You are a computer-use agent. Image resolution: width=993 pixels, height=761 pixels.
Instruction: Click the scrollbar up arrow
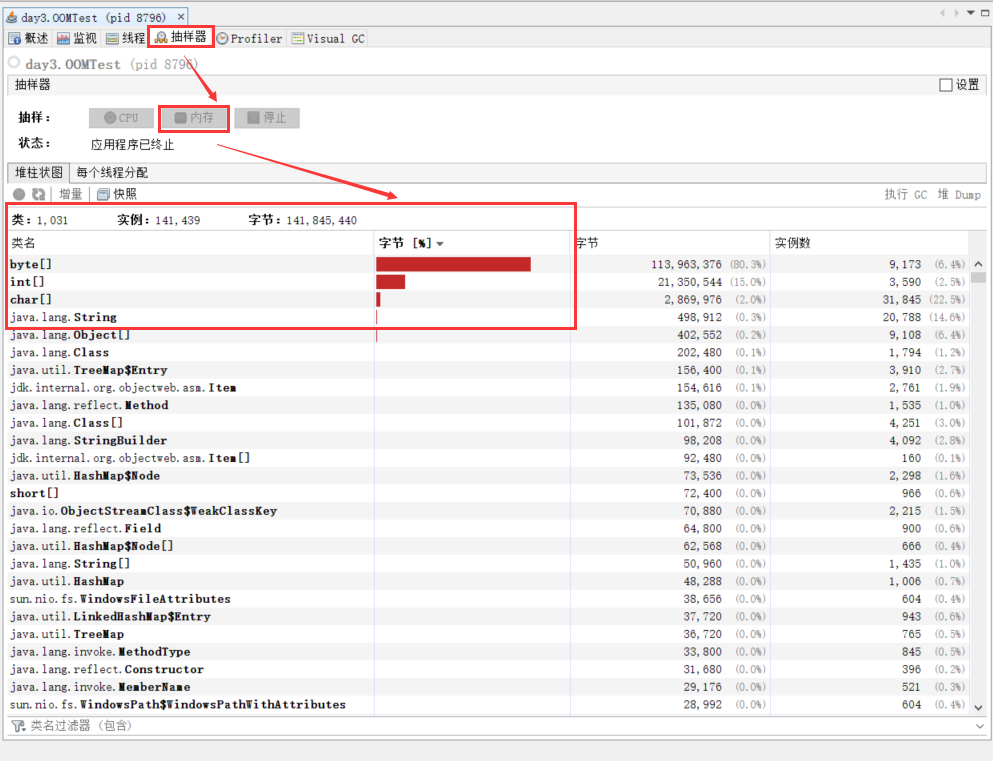coord(978,264)
